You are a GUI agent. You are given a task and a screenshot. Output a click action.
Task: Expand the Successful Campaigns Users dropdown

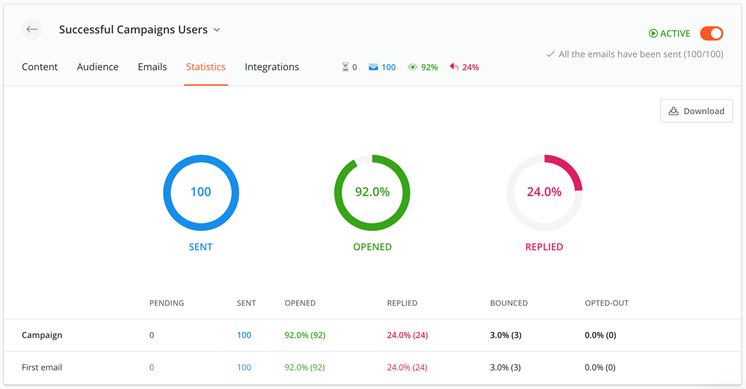[x=216, y=29]
